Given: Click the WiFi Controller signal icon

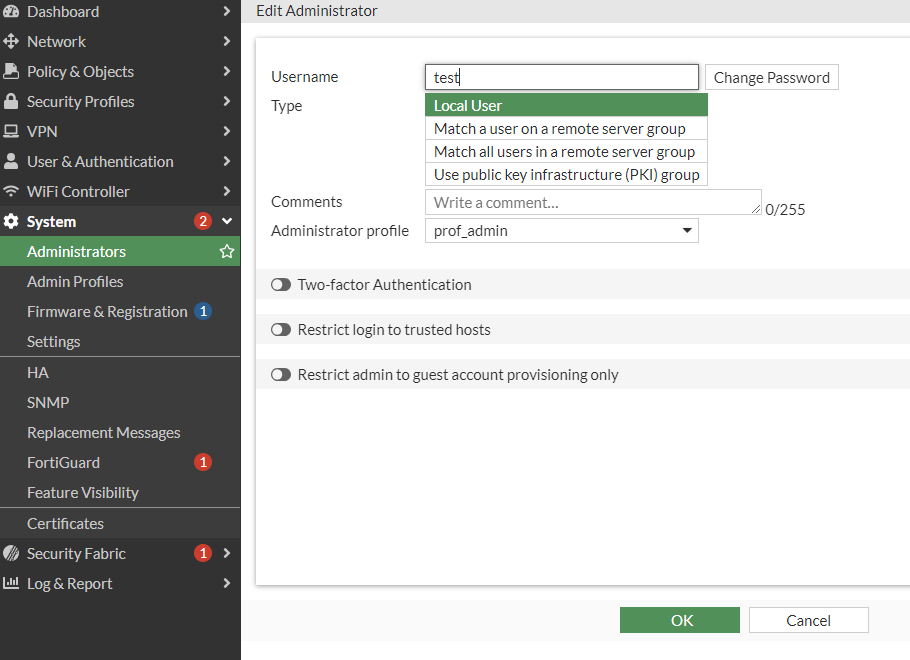Looking at the screenshot, I should [11, 192].
